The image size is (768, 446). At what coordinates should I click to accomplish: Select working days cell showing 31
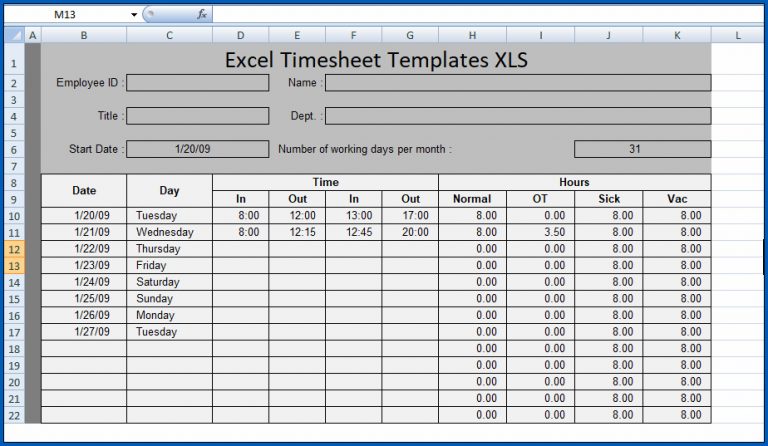point(642,149)
